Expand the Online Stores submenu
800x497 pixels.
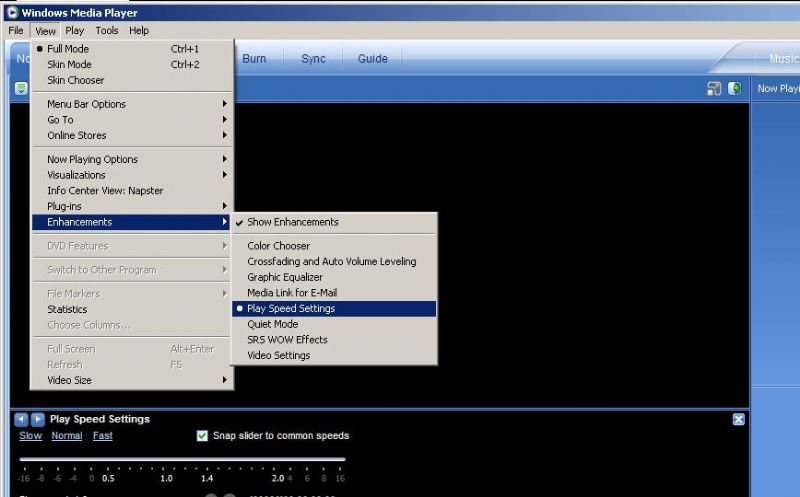[x=132, y=136]
